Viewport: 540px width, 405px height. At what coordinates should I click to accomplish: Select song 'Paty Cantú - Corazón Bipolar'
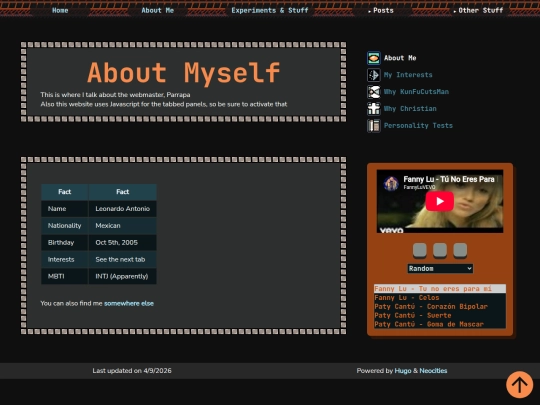coord(440,307)
